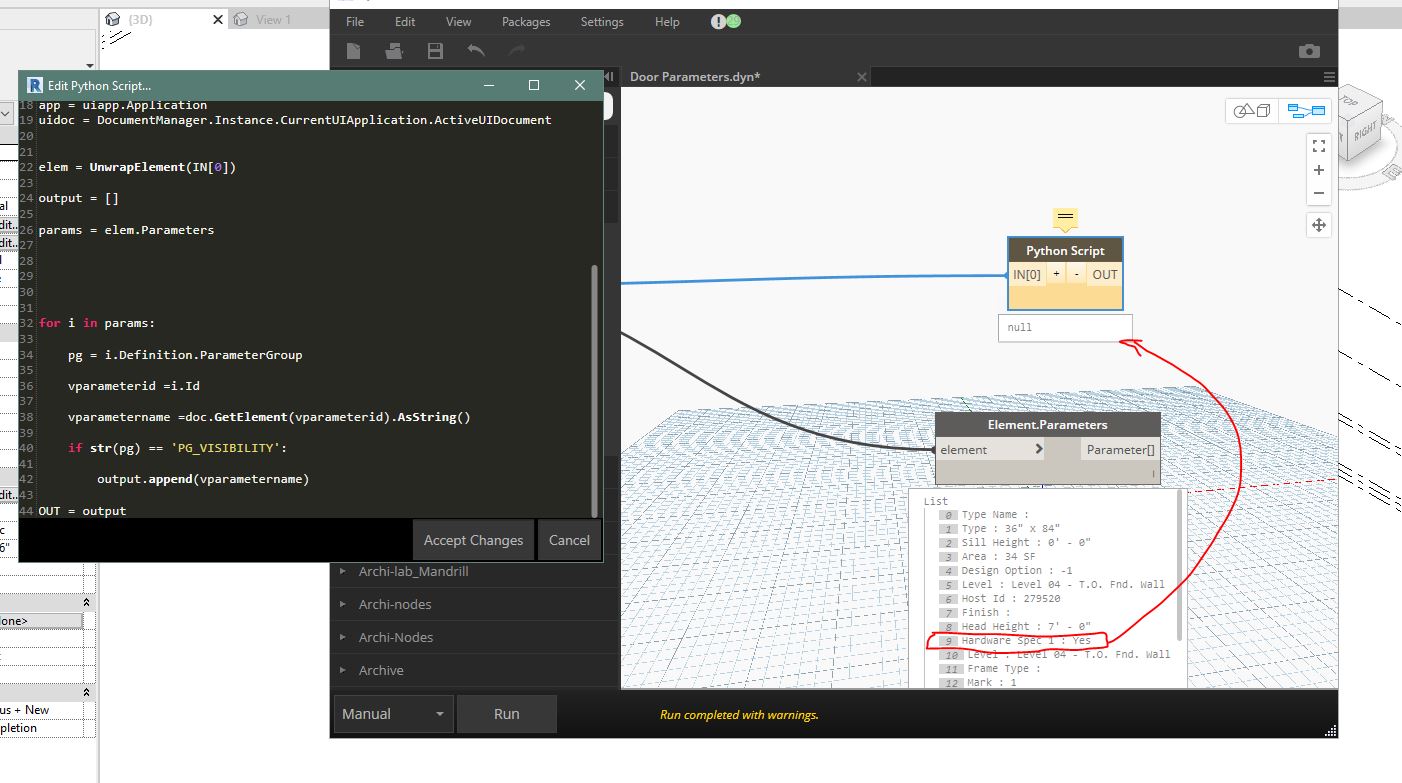Zoom in the Dynamo workspace

tap(1319, 170)
